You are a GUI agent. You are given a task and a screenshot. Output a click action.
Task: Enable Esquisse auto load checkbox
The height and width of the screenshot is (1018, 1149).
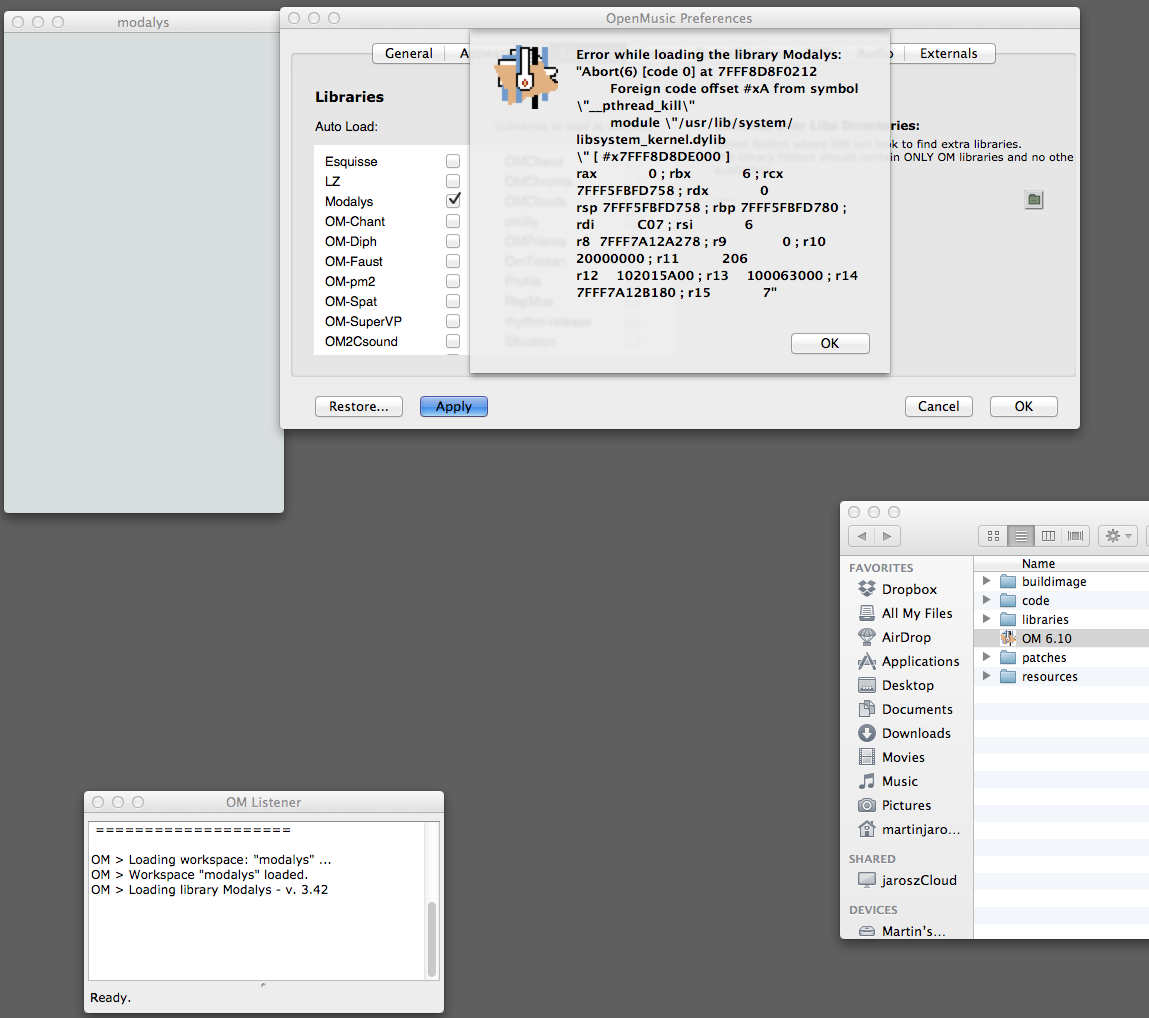point(453,161)
